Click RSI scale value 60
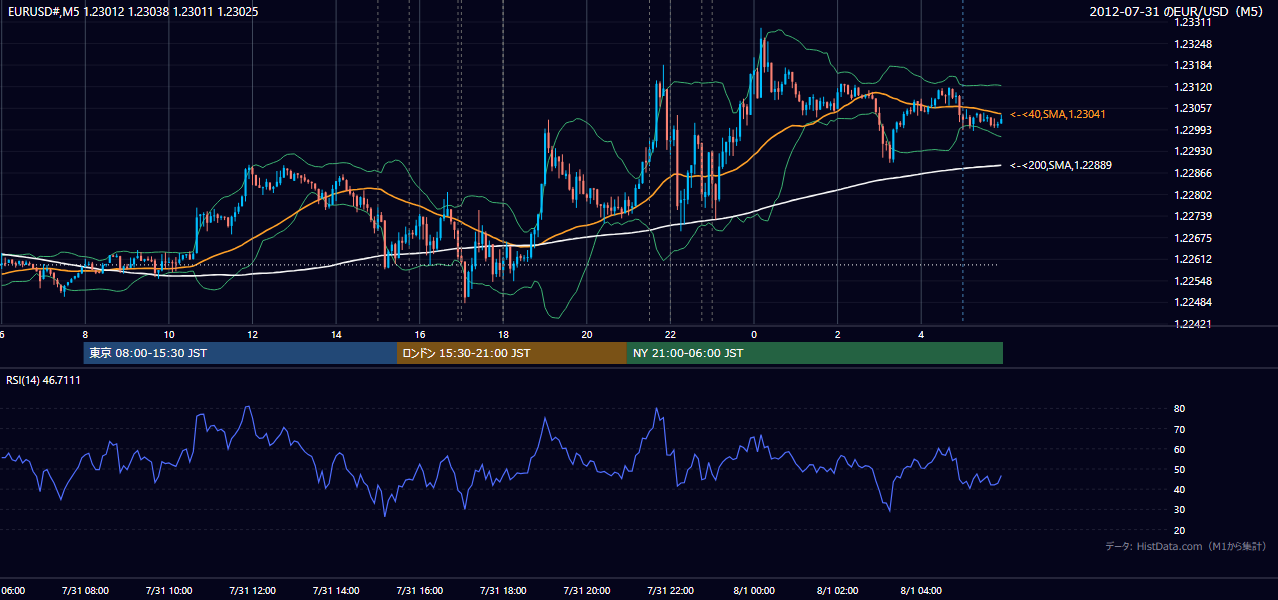Viewport: 1278px width, 600px height. [1180, 449]
